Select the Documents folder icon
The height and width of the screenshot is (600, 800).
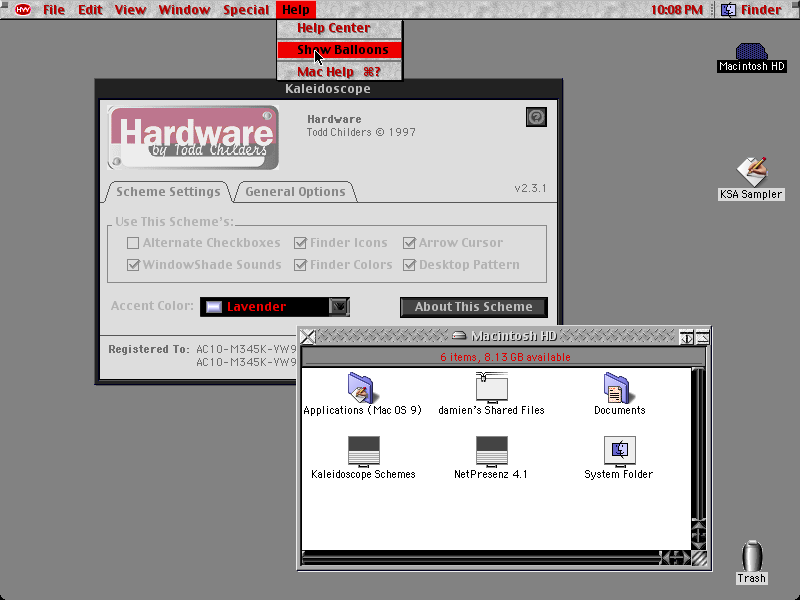tap(619, 387)
